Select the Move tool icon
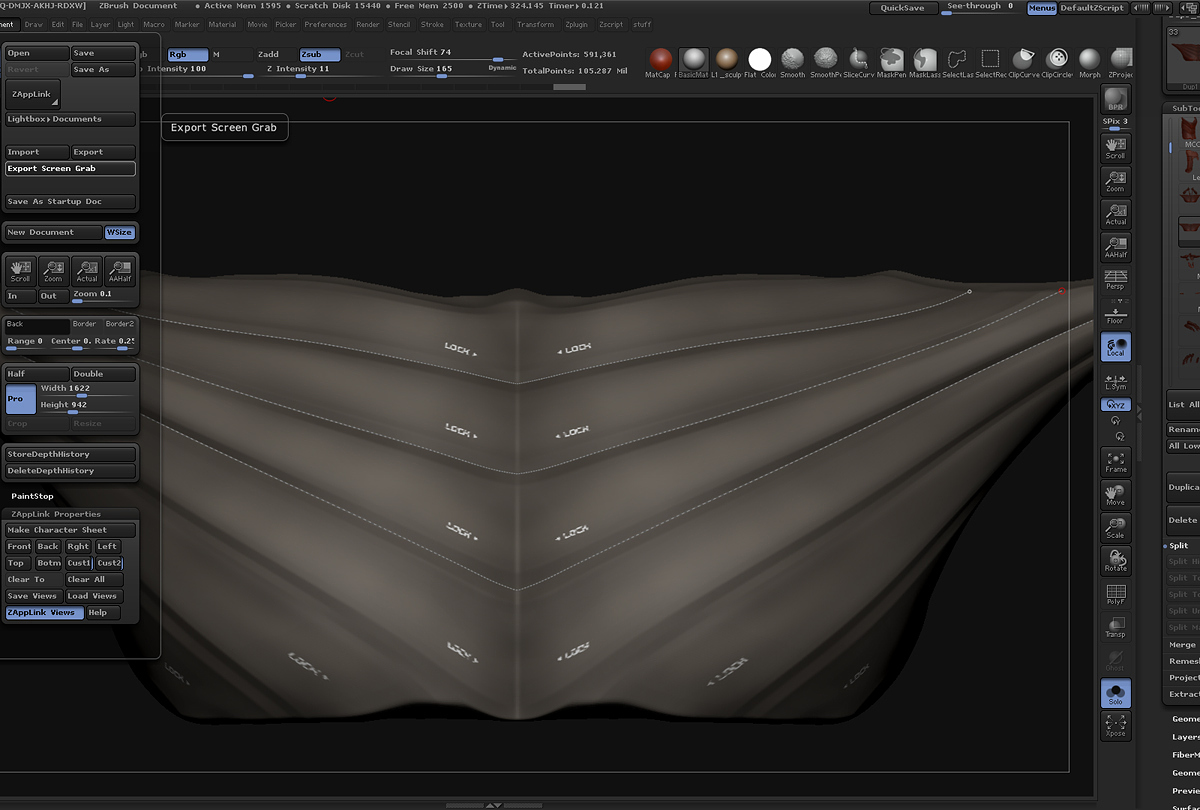The image size is (1200, 810). [x=1115, y=494]
